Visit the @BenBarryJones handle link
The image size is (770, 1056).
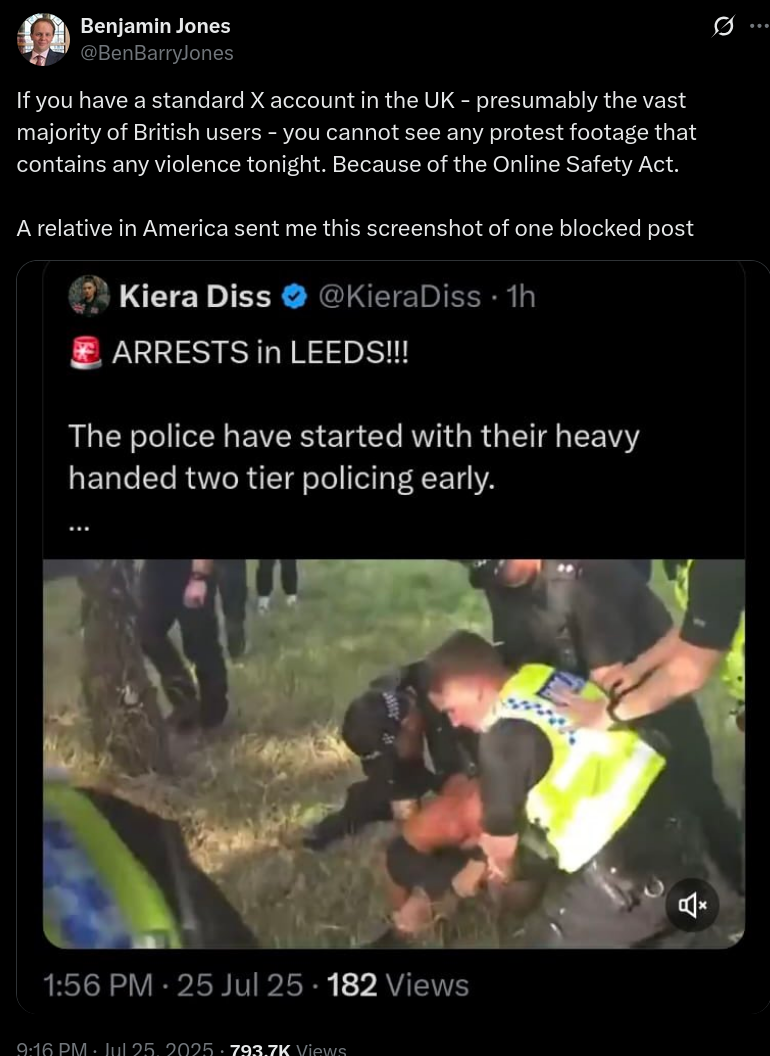(157, 53)
